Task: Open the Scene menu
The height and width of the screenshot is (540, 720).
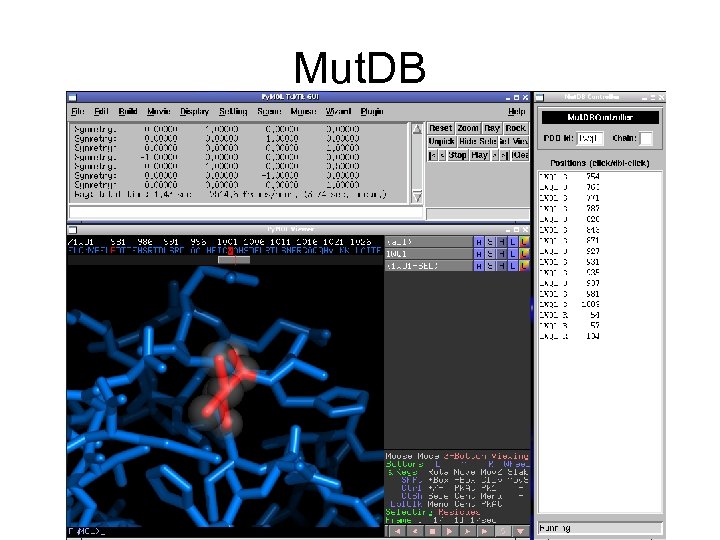Action: click(x=269, y=111)
